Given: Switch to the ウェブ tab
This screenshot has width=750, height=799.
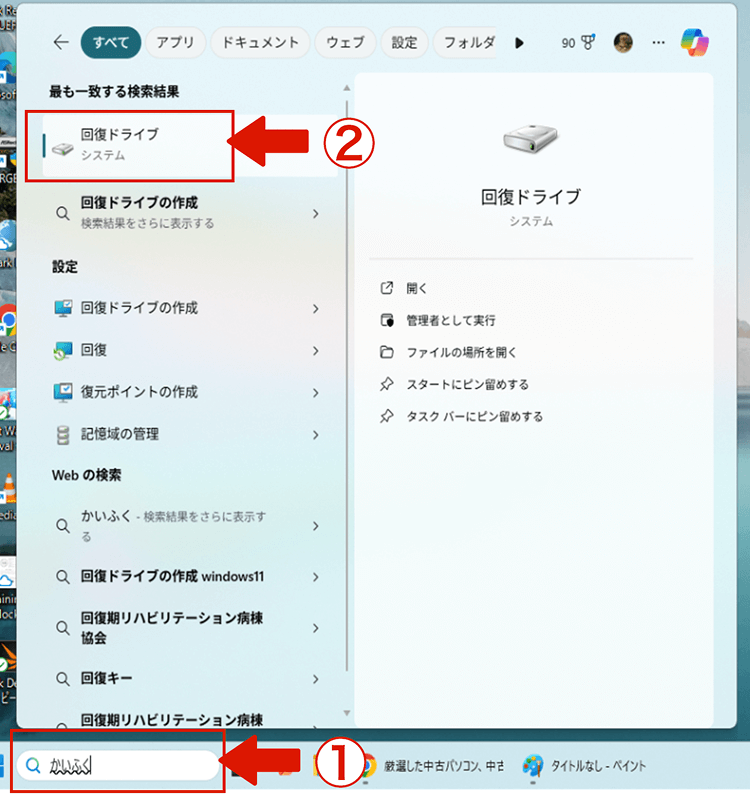Looking at the screenshot, I should [345, 42].
